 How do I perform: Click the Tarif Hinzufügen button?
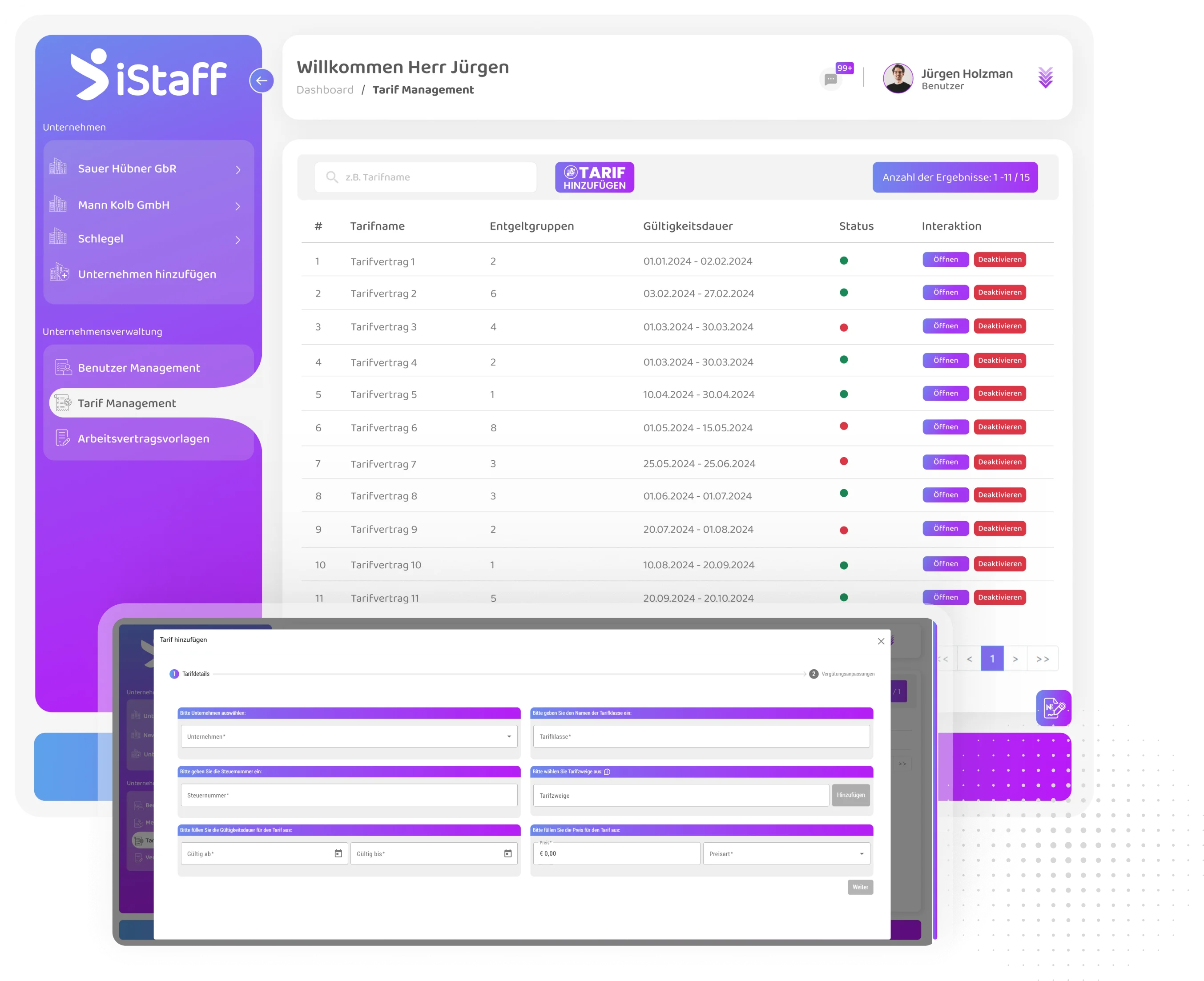[x=594, y=177]
